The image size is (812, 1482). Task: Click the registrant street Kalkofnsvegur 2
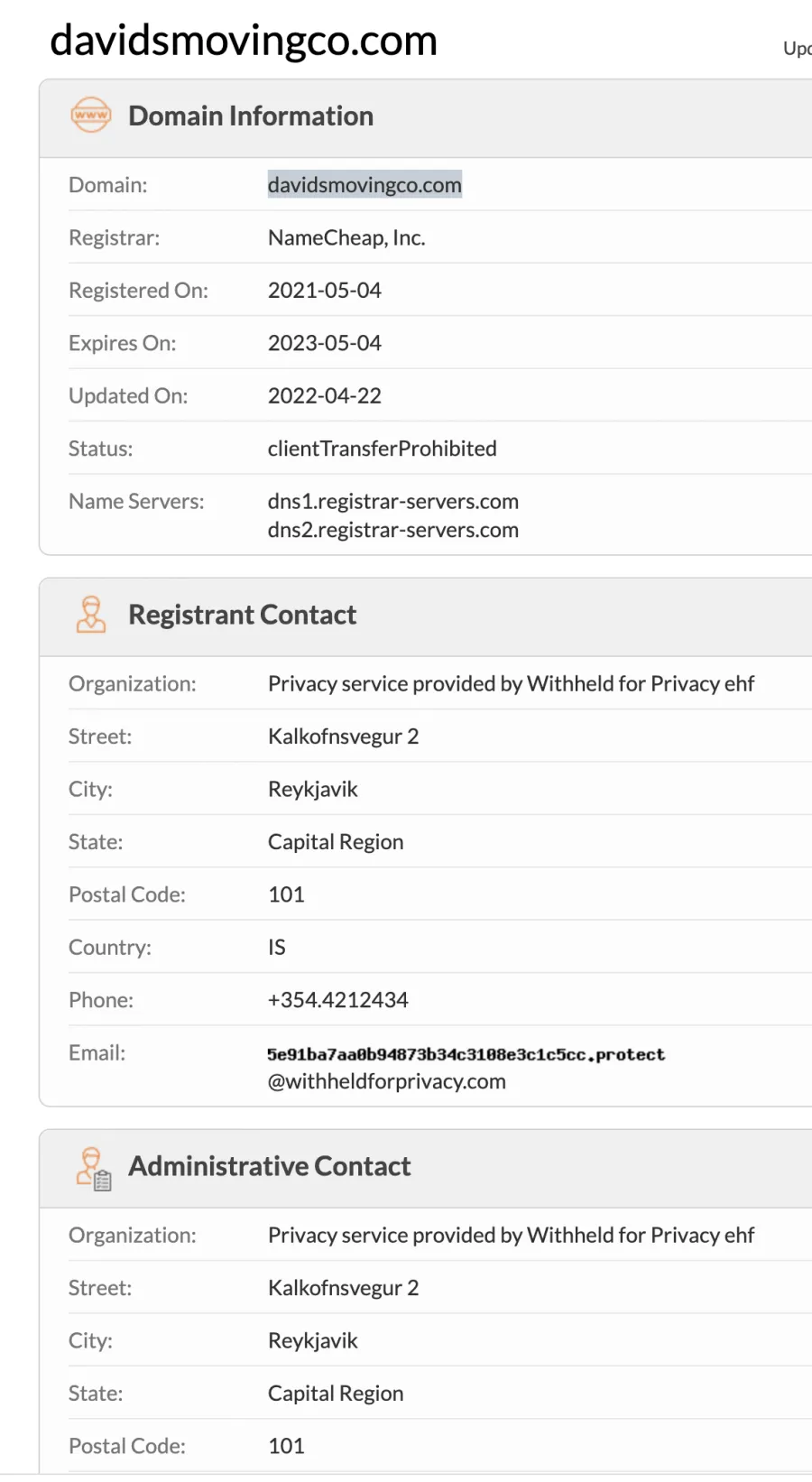click(x=344, y=736)
